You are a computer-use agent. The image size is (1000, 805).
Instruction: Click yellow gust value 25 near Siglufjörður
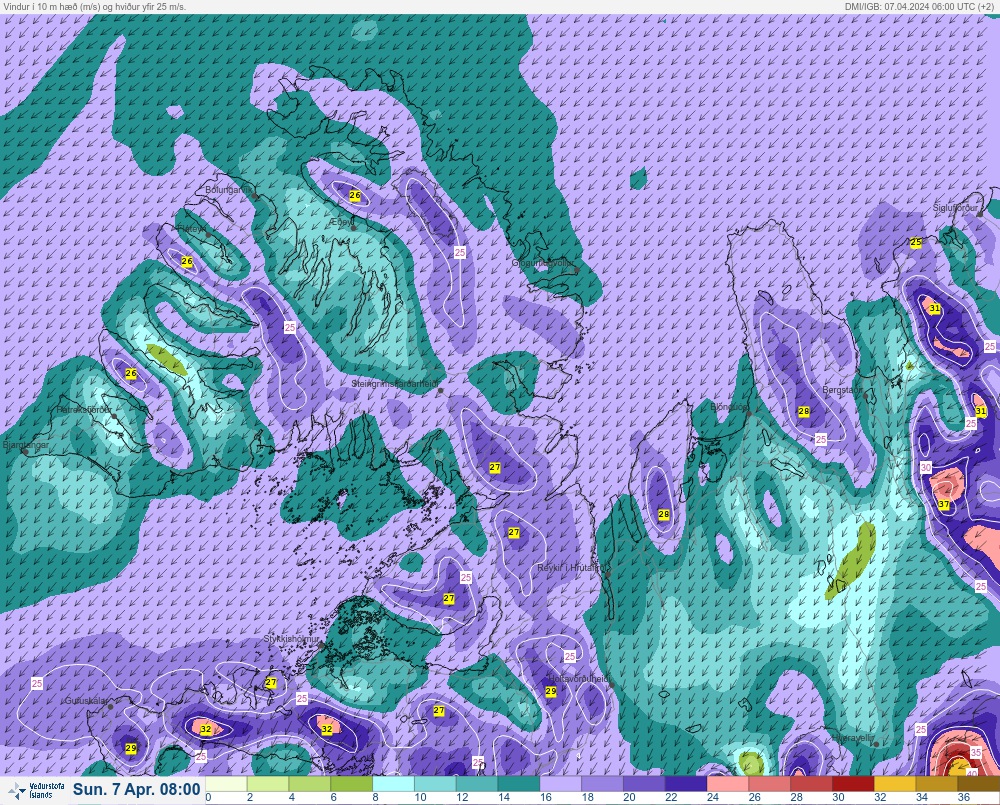pos(916,242)
